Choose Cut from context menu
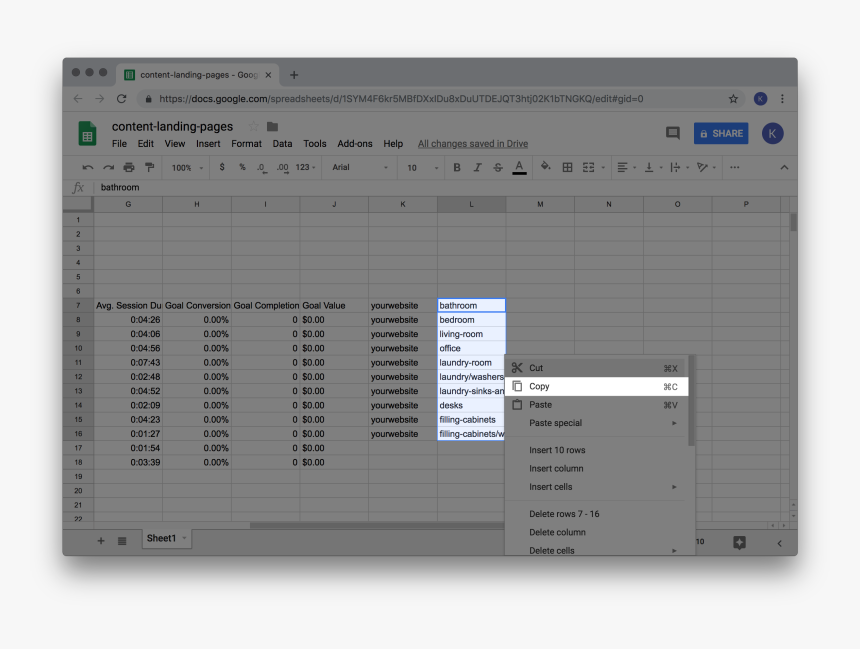This screenshot has height=649, width=860. tap(595, 368)
